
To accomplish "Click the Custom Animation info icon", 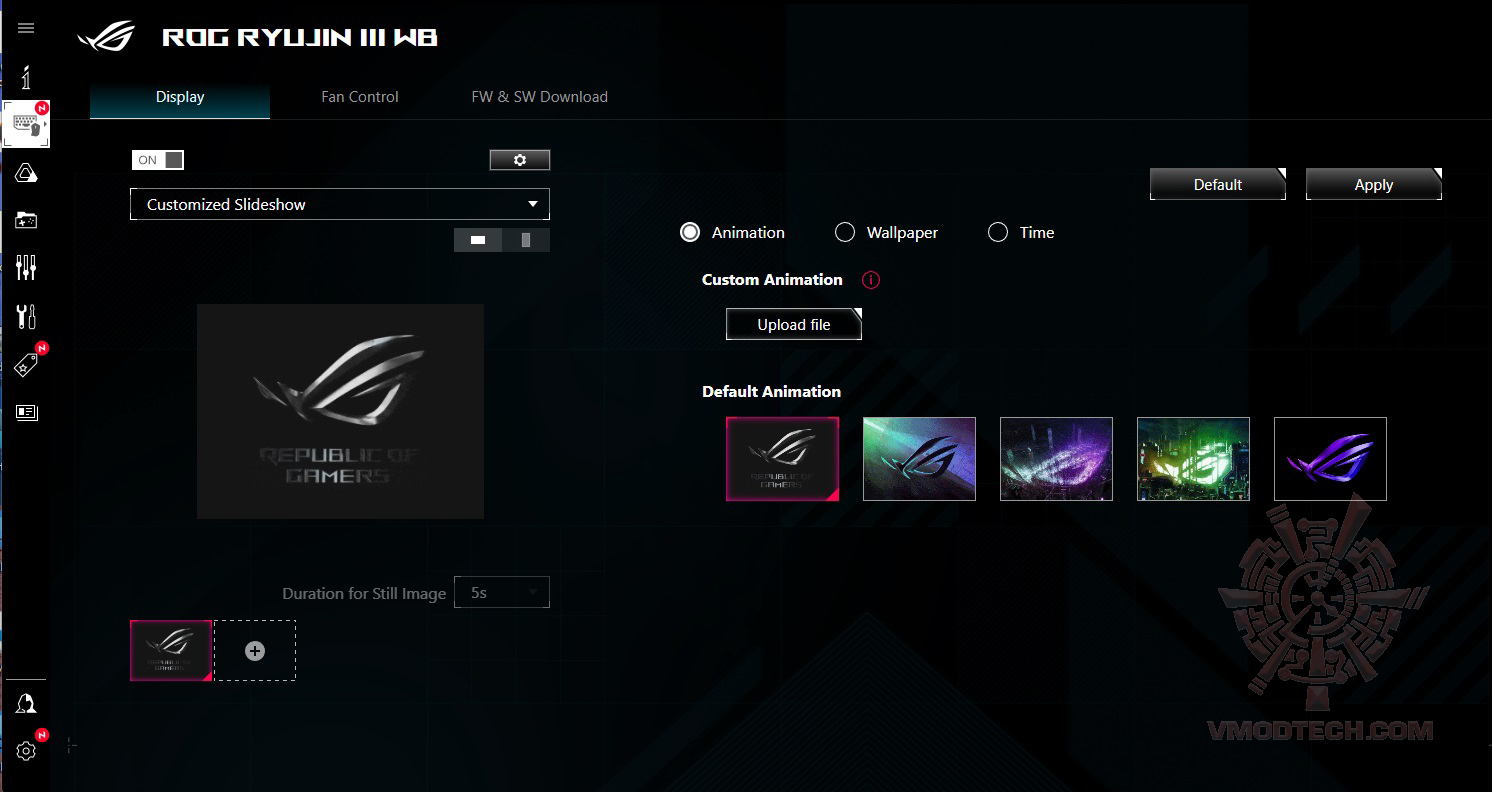I will (x=871, y=280).
